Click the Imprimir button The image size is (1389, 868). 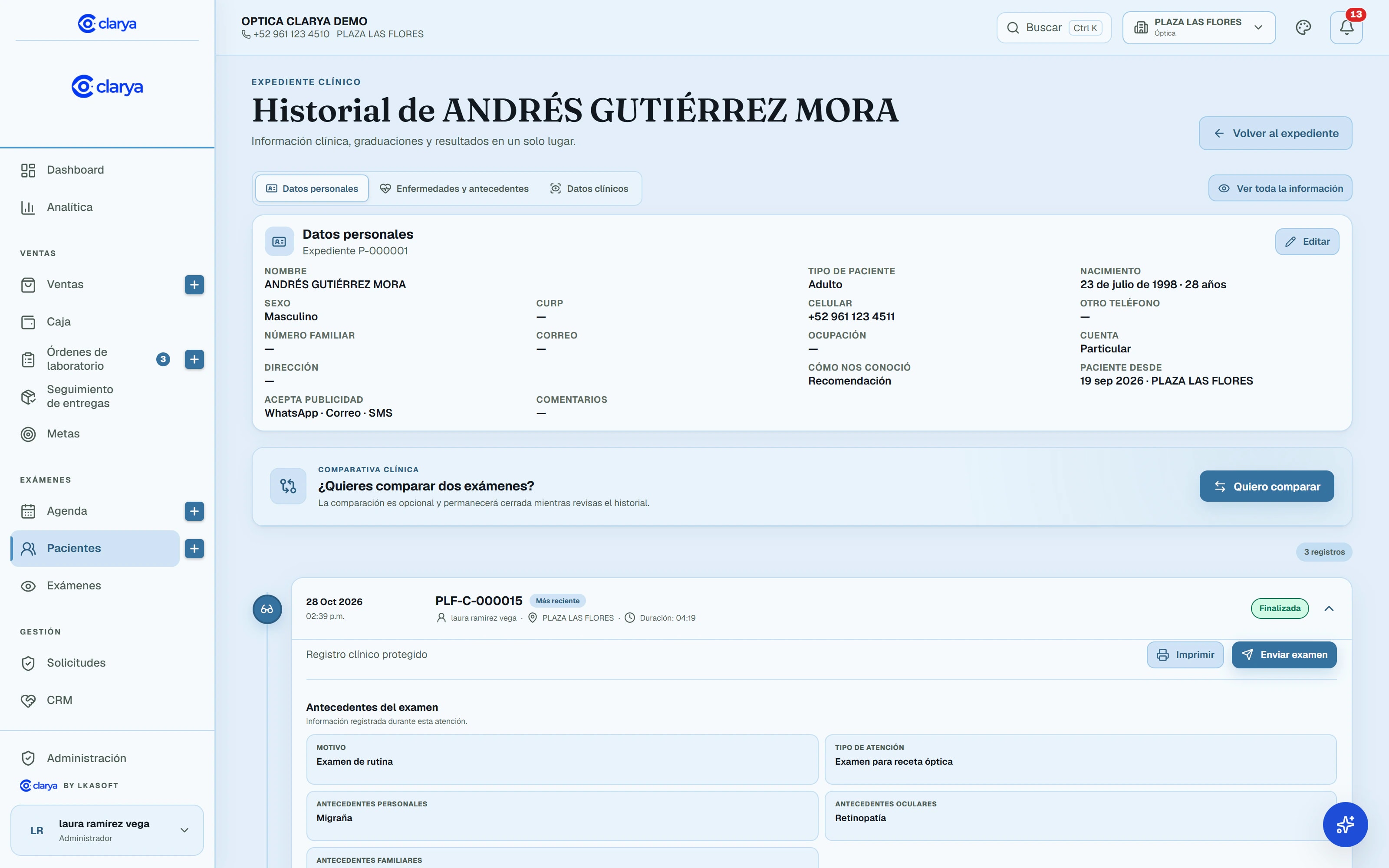pyautogui.click(x=1185, y=655)
